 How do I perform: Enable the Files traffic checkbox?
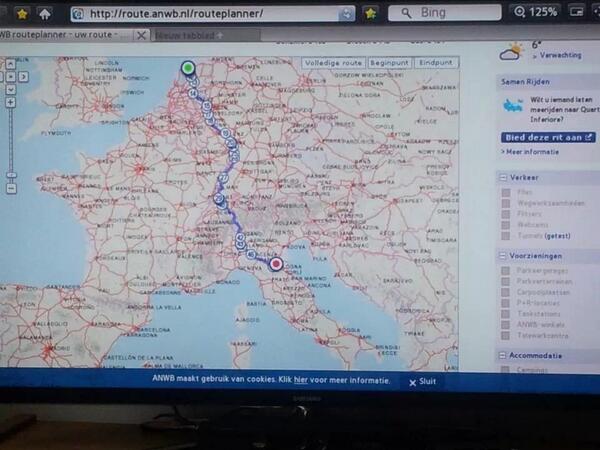(x=506, y=192)
